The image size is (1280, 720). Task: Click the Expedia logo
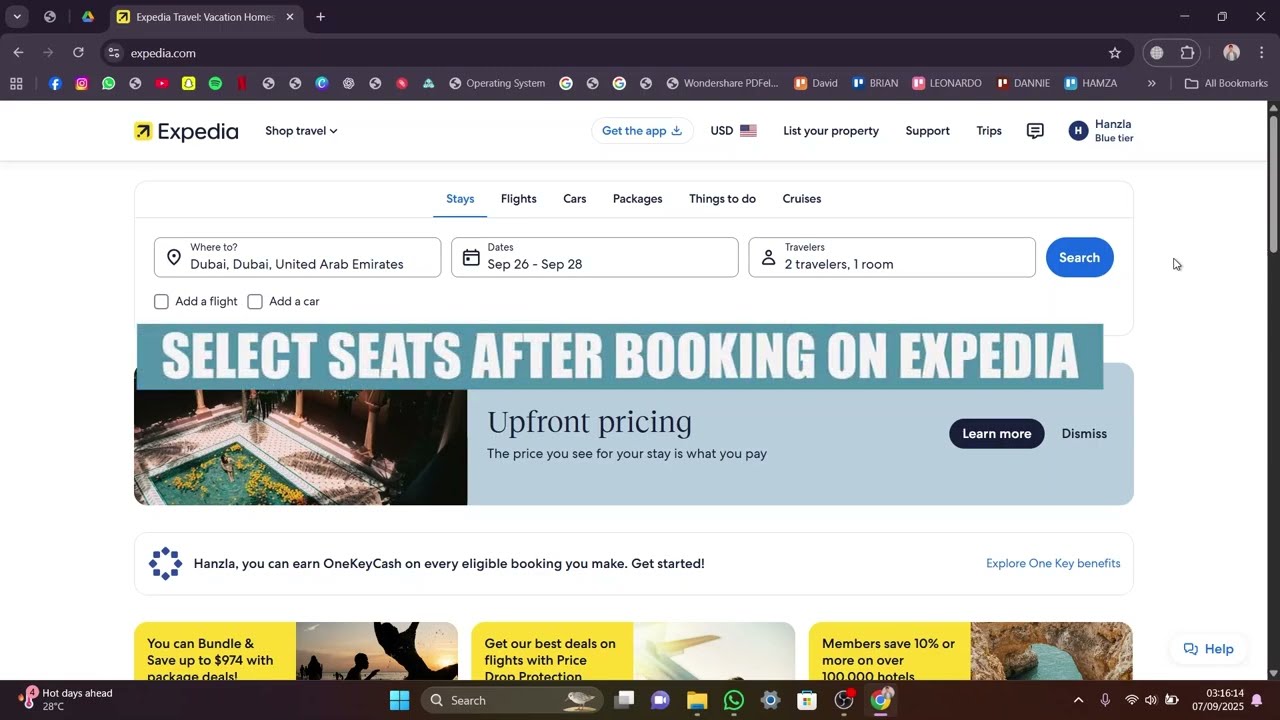point(187,131)
